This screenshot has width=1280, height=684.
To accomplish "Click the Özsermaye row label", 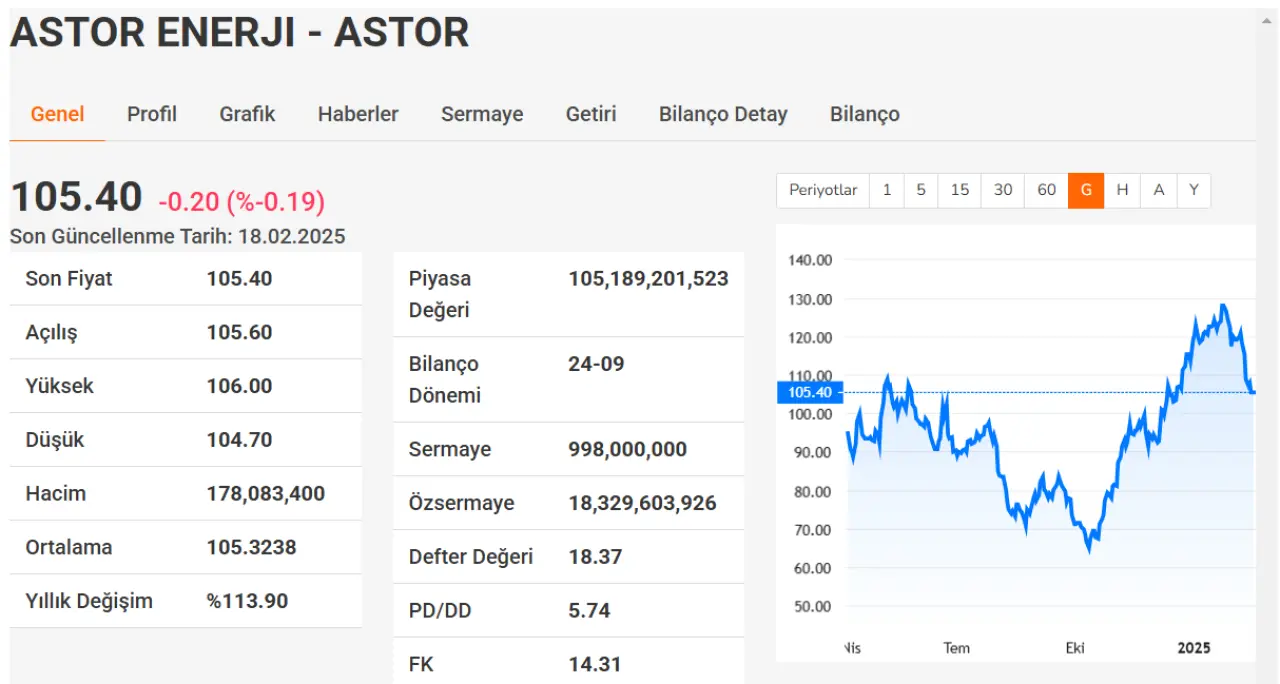I will click(462, 503).
